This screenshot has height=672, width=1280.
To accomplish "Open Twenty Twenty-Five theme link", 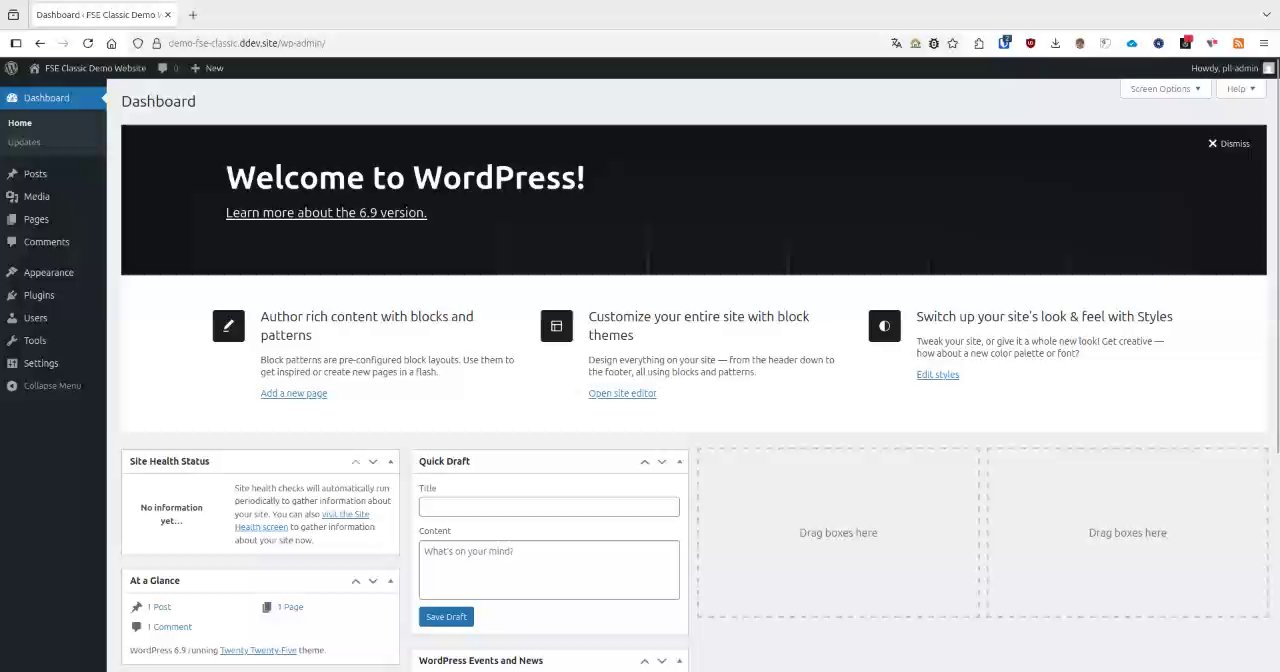I will pos(258,651).
